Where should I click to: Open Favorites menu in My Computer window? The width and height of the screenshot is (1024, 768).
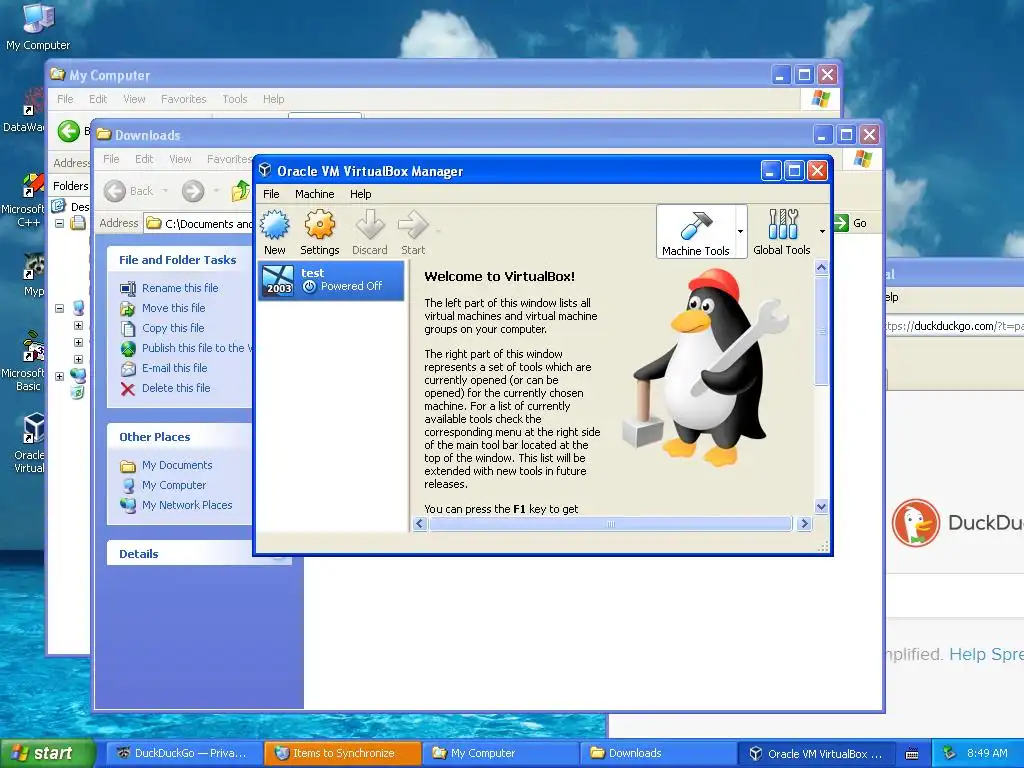[184, 99]
